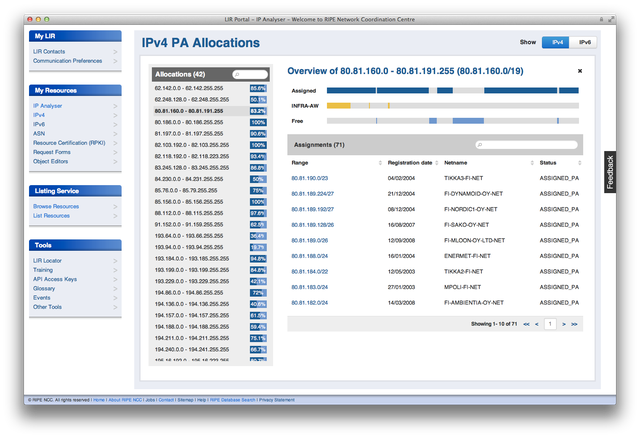Open assignment 80.81.188.0/24
Image resolution: width=640 pixels, height=438 pixels.
click(x=309, y=256)
